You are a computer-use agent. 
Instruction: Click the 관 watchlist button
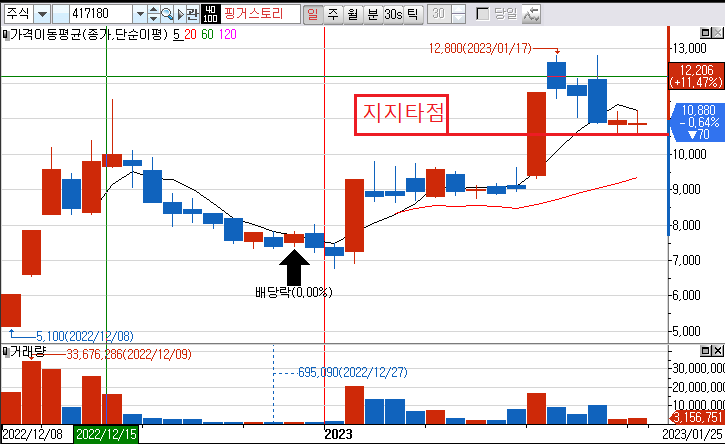pos(192,14)
